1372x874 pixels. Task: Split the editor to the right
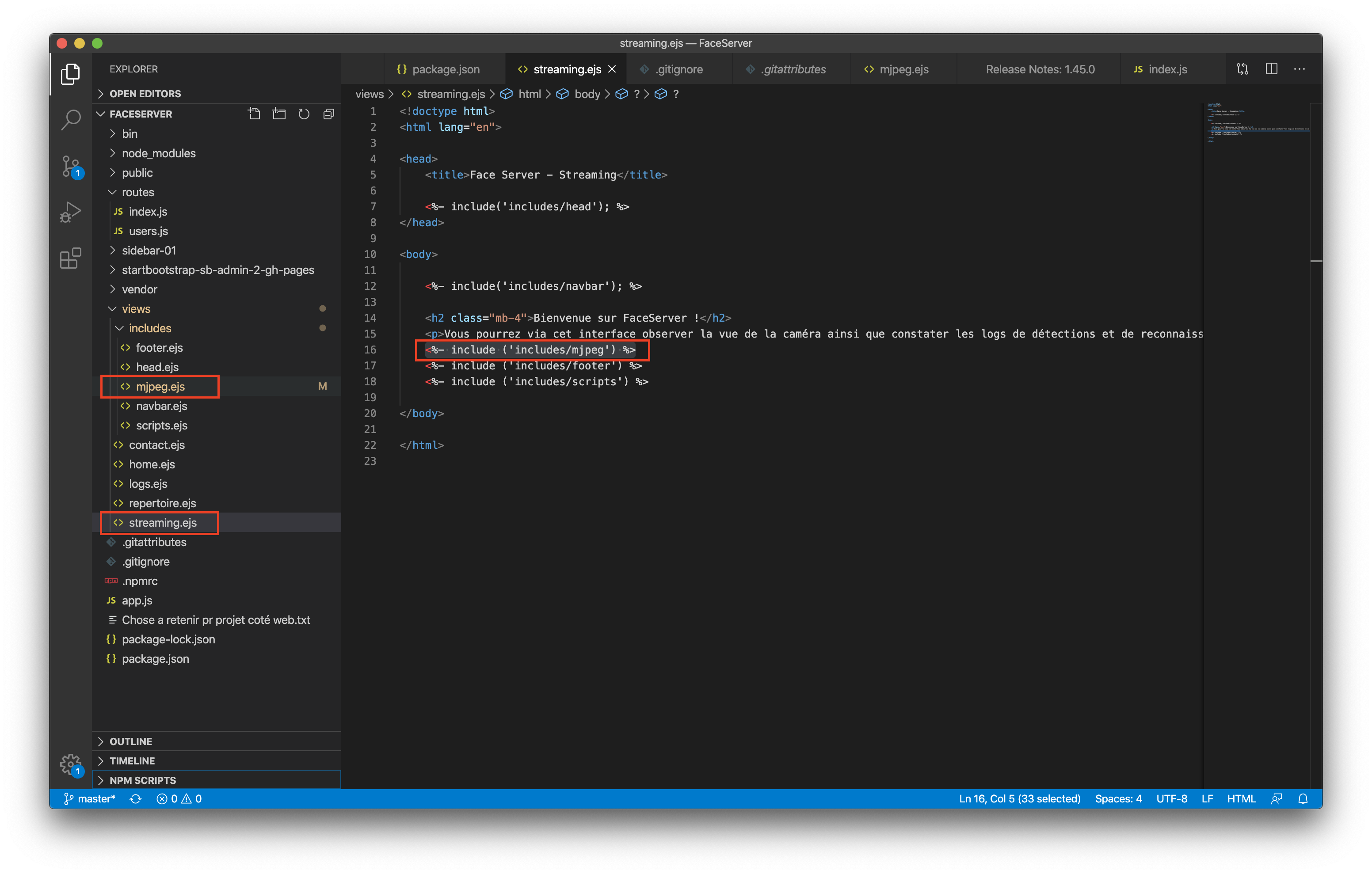tap(1271, 69)
